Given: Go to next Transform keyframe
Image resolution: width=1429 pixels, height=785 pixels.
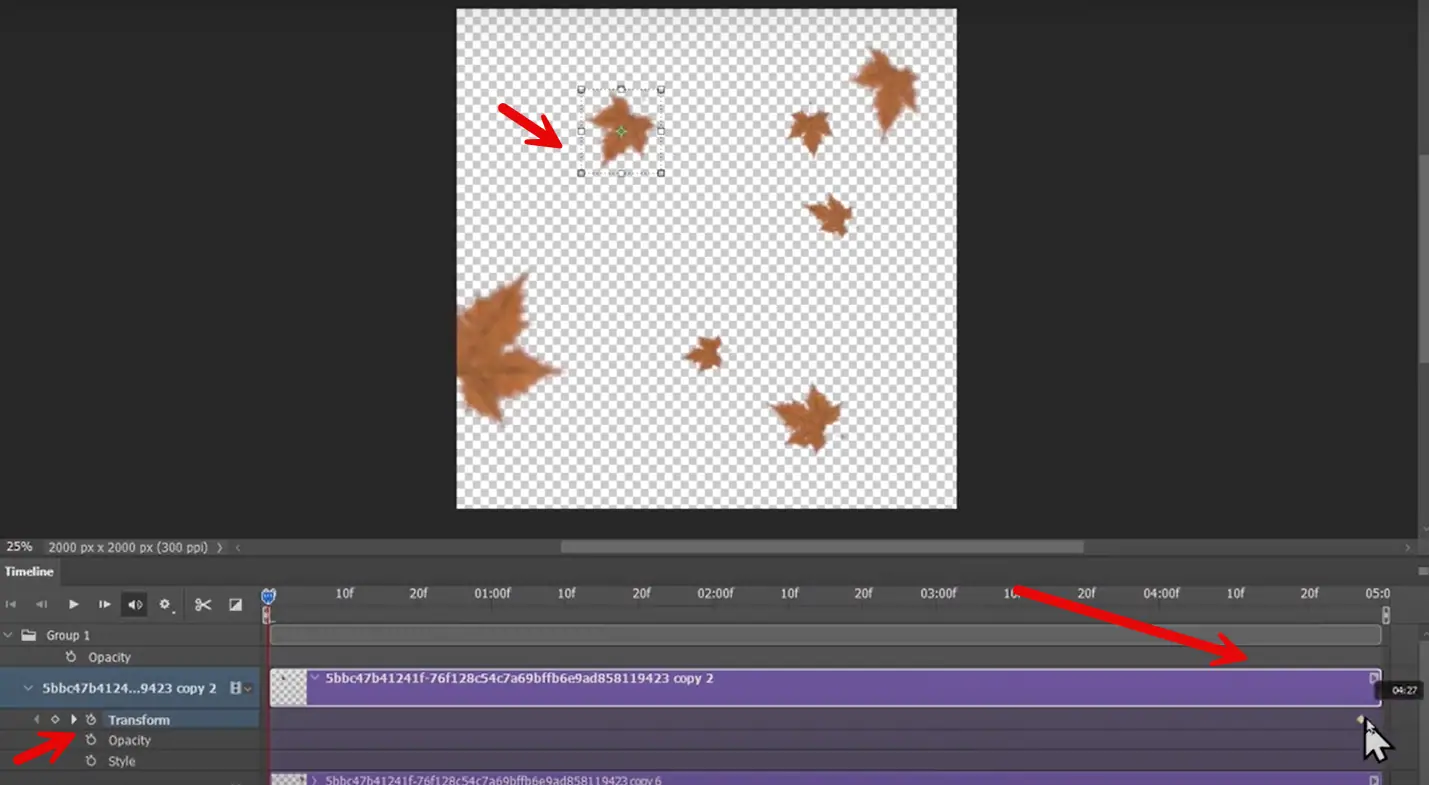Looking at the screenshot, I should [73, 720].
